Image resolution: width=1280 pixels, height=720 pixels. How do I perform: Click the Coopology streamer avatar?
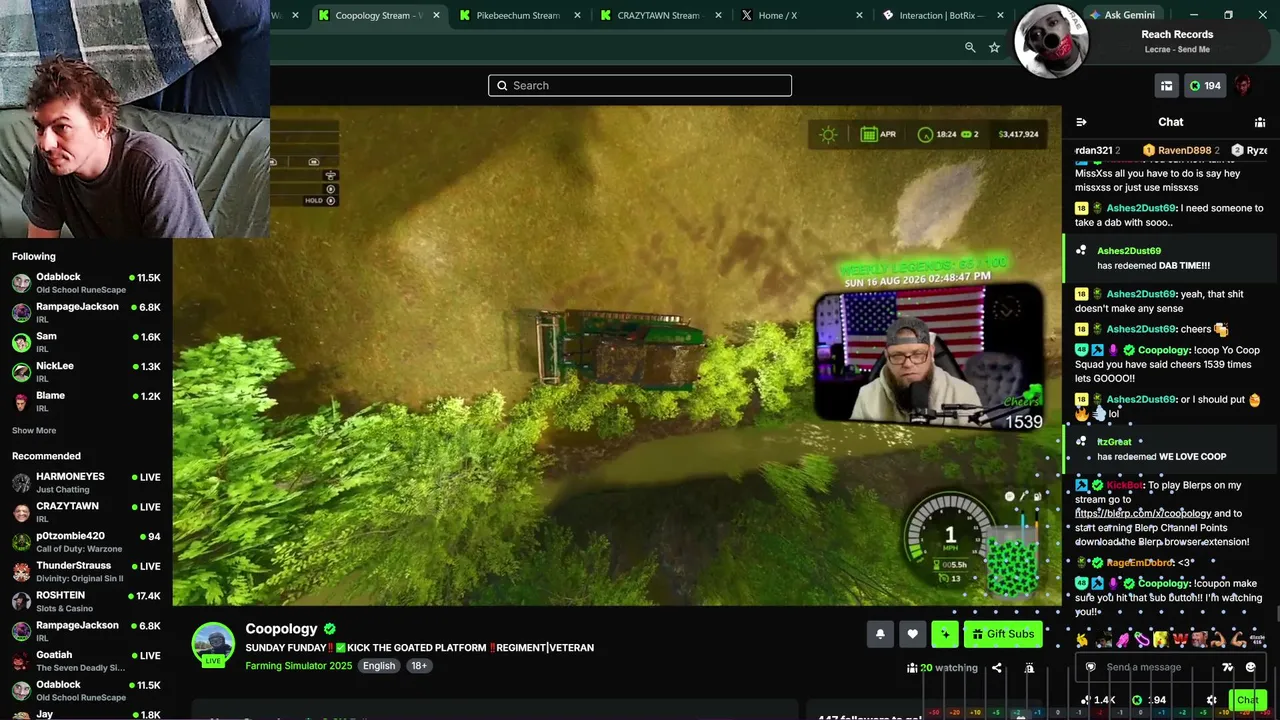coord(213,644)
